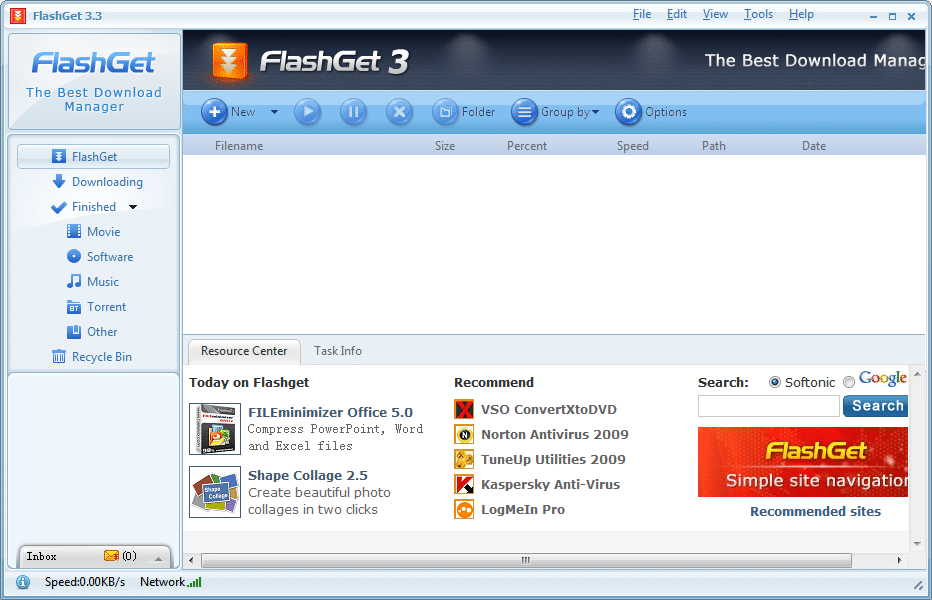The height and width of the screenshot is (600, 932).
Task: Open the FILEminimizer Office 5.0 link
Action: point(330,412)
